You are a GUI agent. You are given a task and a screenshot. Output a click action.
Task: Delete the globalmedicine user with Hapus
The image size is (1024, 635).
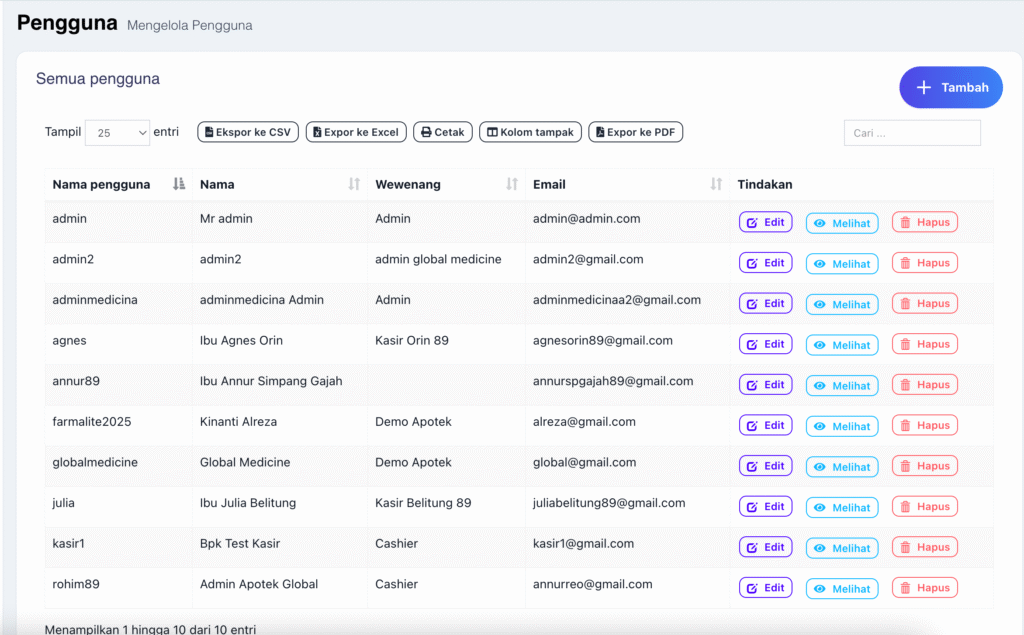924,466
